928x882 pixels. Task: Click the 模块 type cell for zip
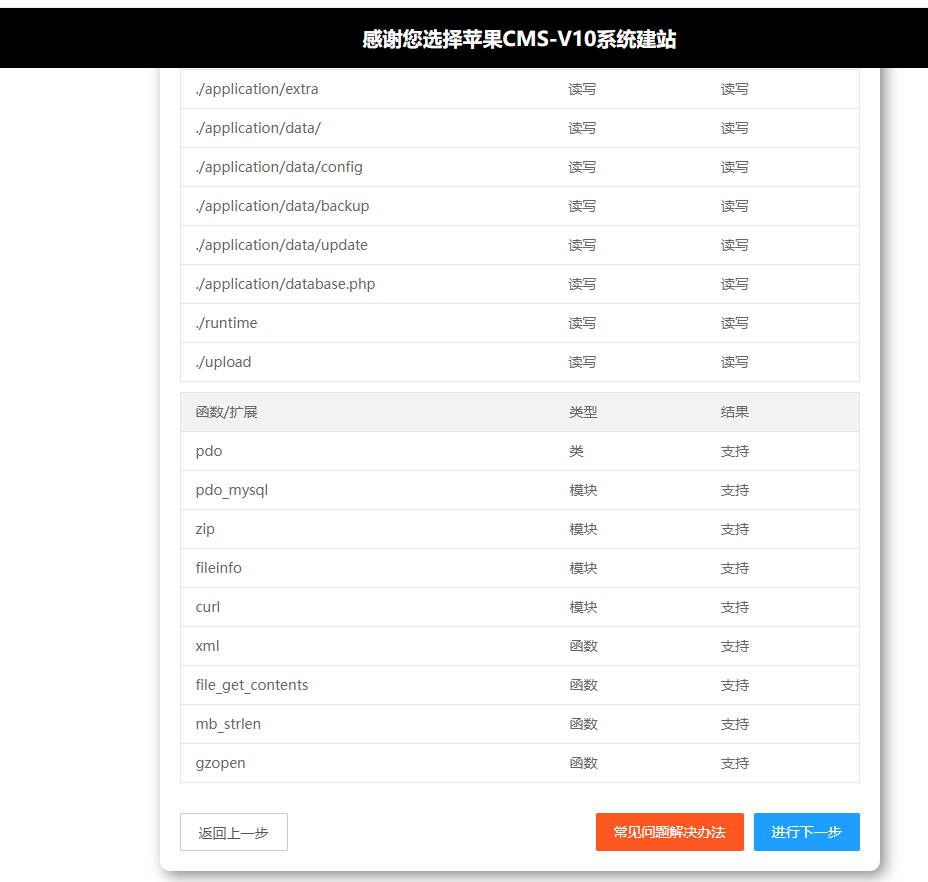[583, 529]
